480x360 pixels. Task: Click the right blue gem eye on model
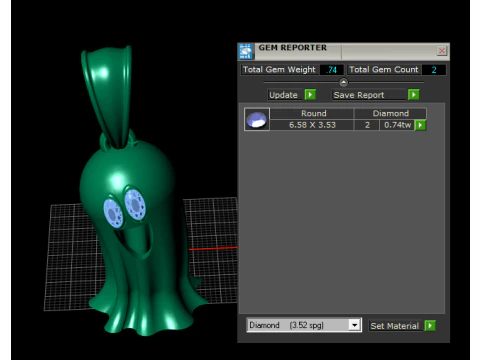coord(135,205)
